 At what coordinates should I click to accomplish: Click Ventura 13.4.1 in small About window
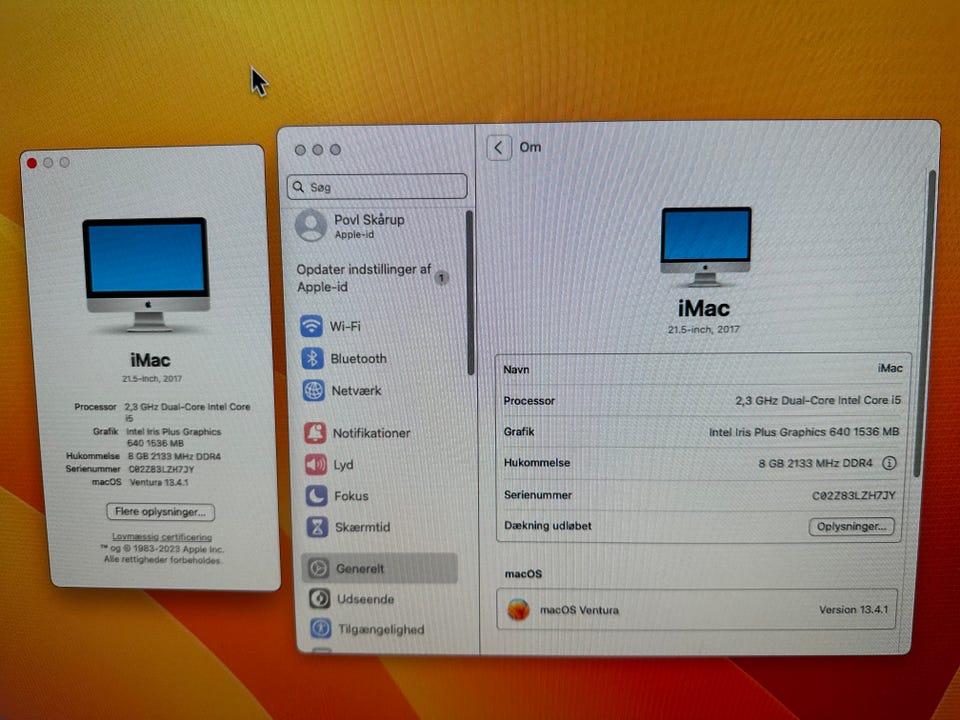159,482
